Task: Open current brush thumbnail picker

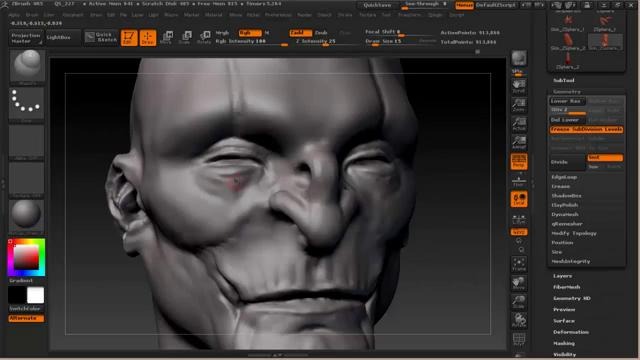Action: click(27, 67)
